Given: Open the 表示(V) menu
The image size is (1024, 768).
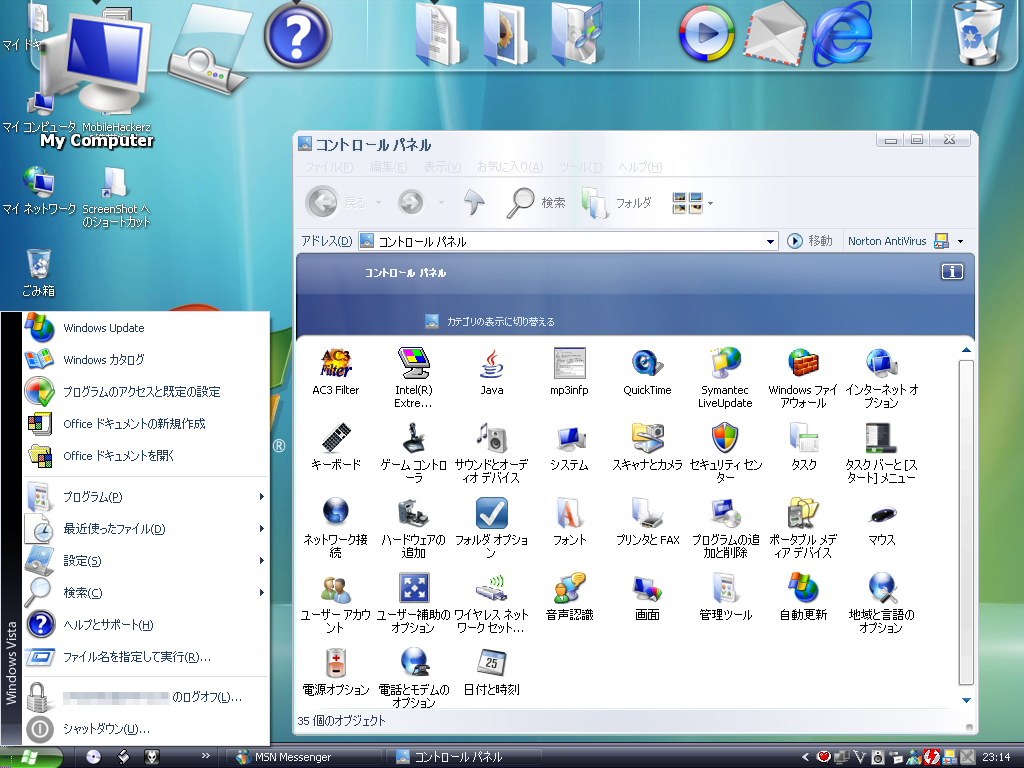Looking at the screenshot, I should coord(442,167).
